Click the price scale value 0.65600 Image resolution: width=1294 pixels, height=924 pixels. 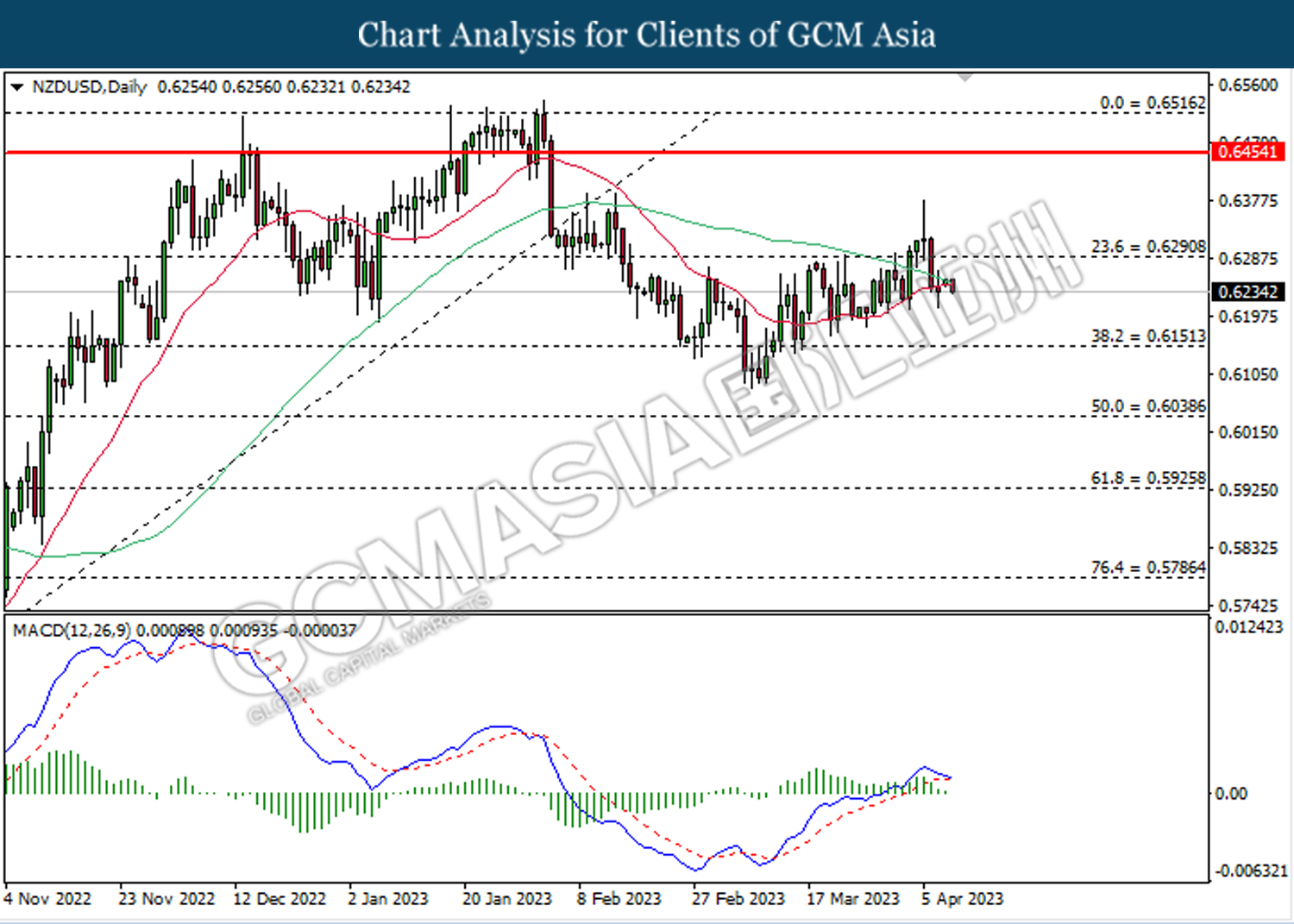(1248, 85)
